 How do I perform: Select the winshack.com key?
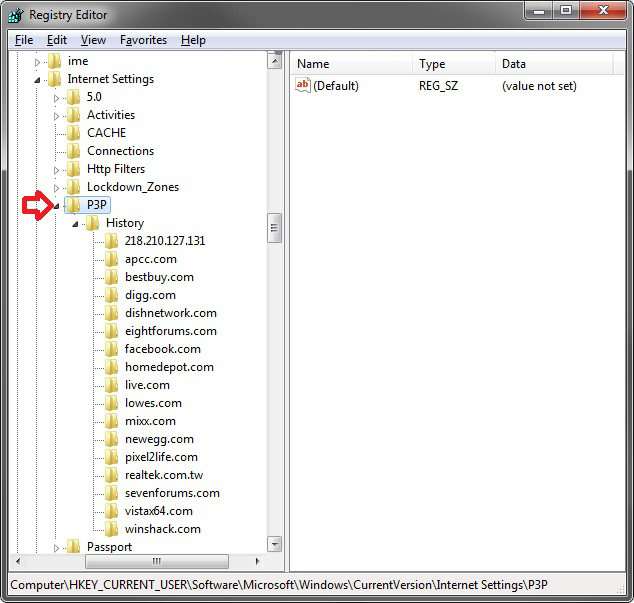[x=163, y=529]
